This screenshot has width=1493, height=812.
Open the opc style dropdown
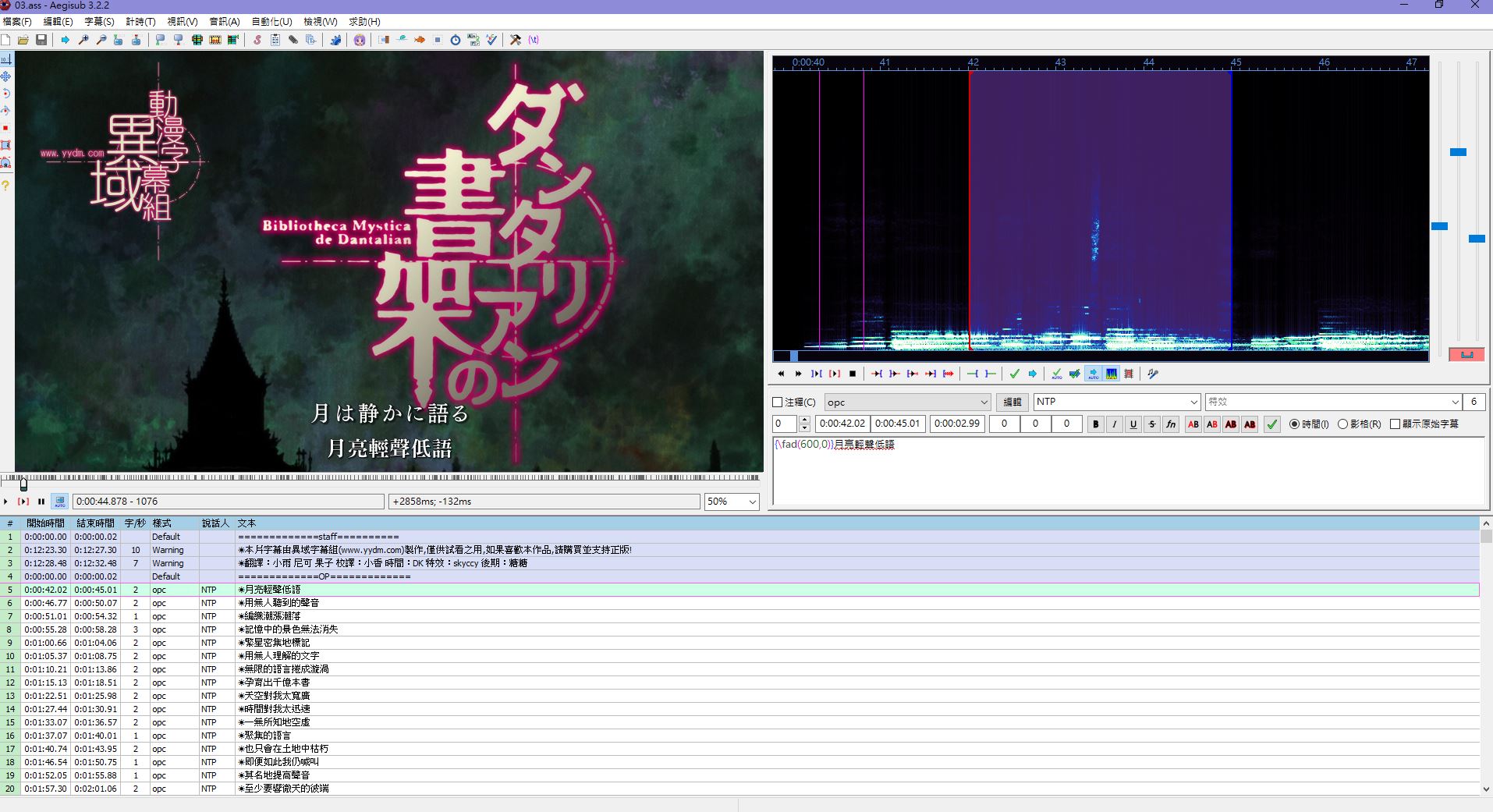point(984,402)
